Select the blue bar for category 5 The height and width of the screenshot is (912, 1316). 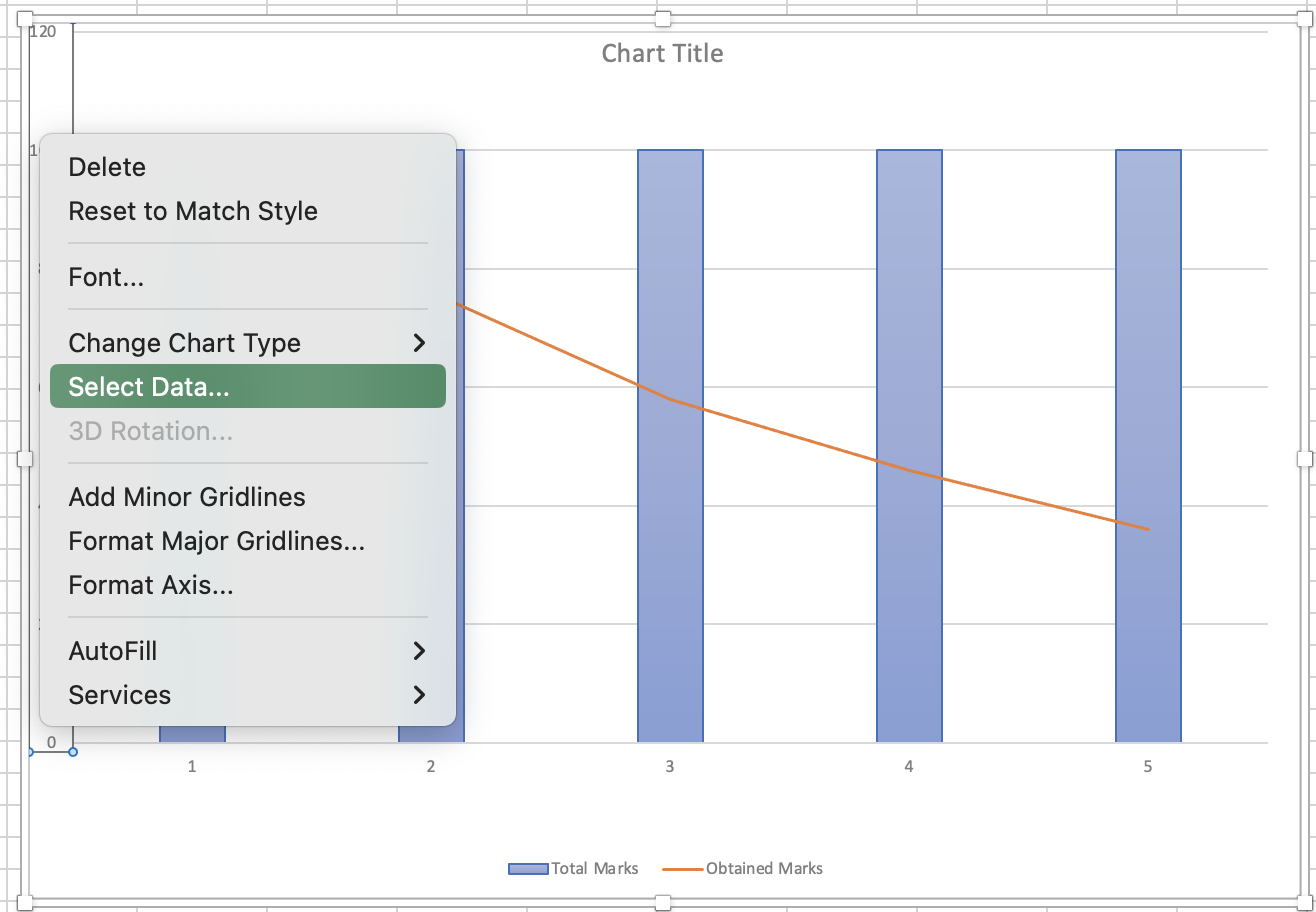pos(1148,446)
